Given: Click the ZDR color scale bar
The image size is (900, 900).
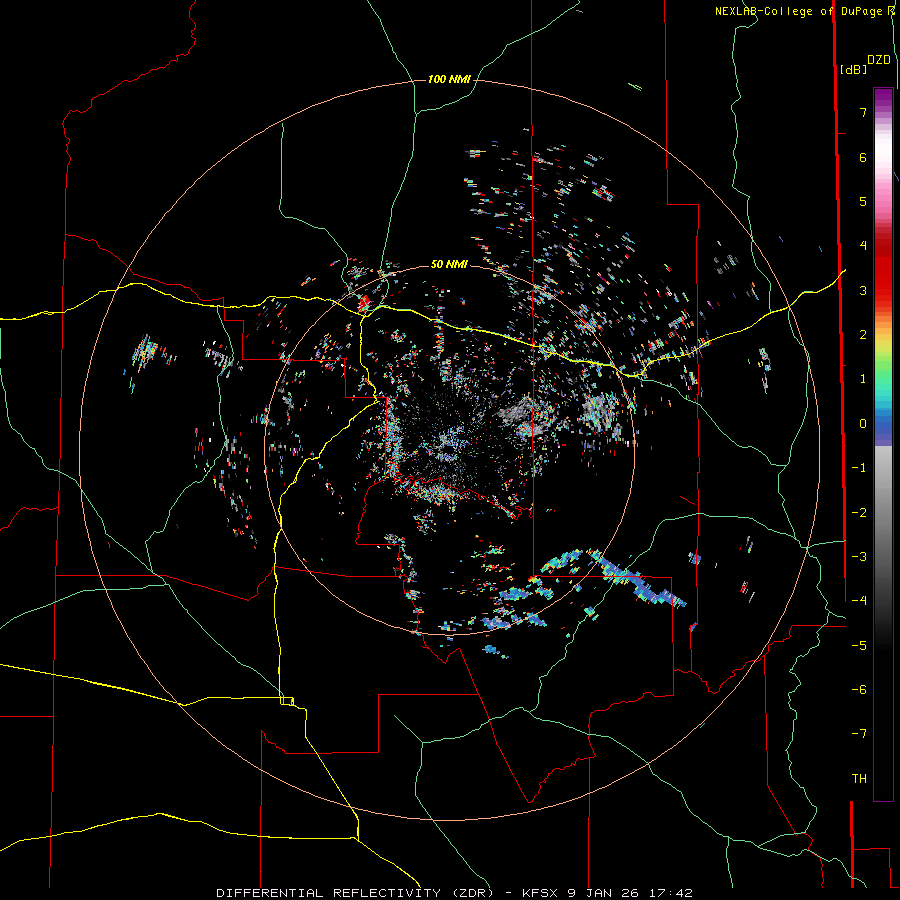Looking at the screenshot, I should click(x=883, y=444).
